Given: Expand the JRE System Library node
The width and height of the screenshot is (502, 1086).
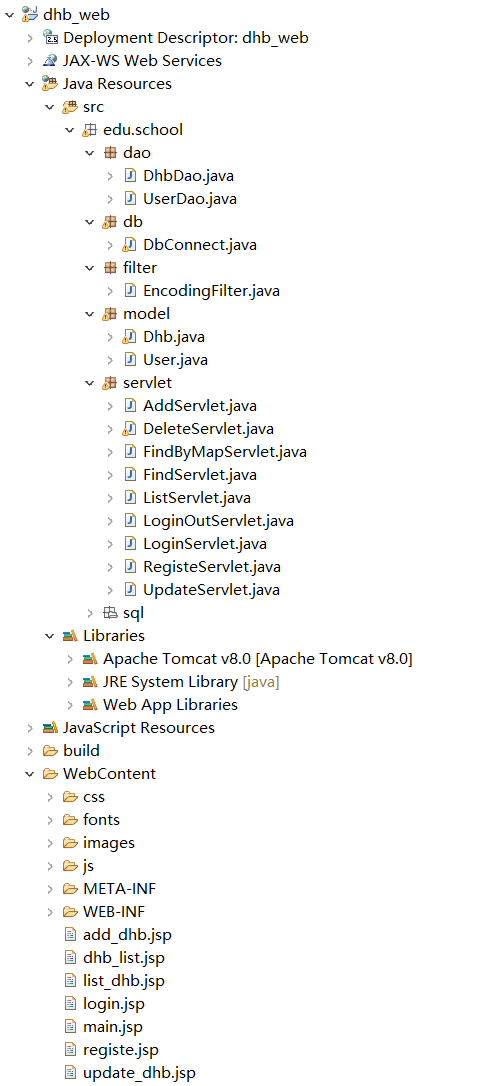Looking at the screenshot, I should [70, 681].
